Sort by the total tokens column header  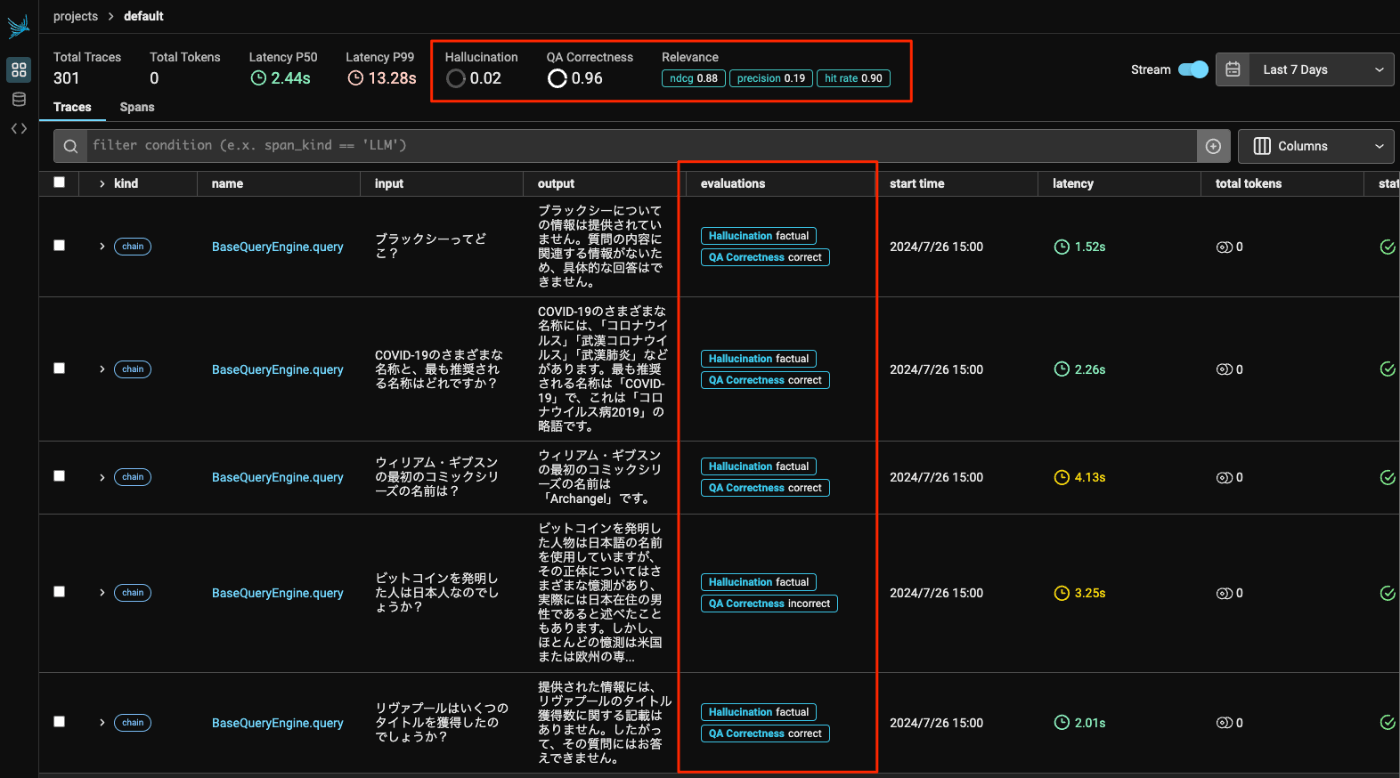tap(1248, 184)
